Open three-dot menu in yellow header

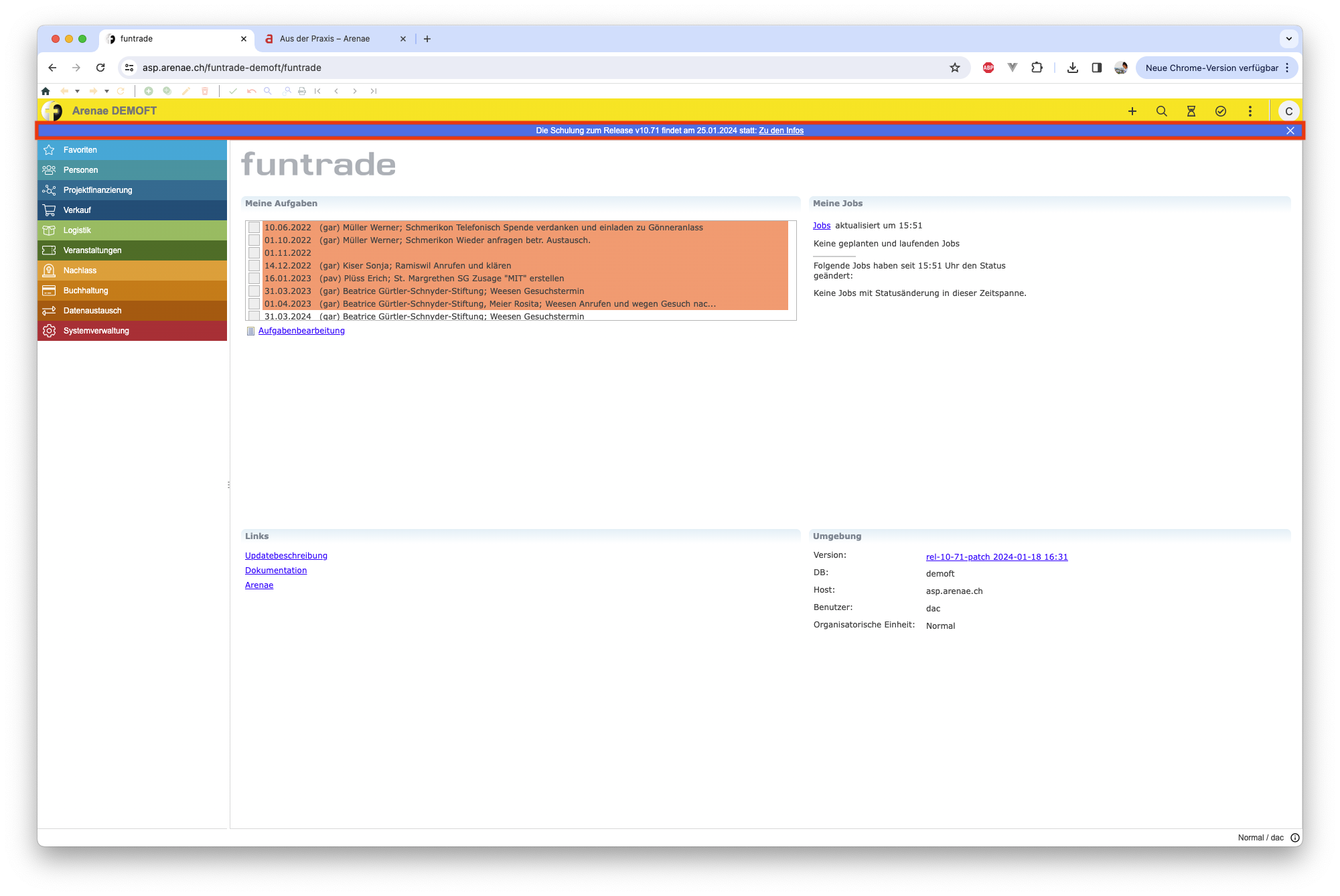tap(1250, 111)
